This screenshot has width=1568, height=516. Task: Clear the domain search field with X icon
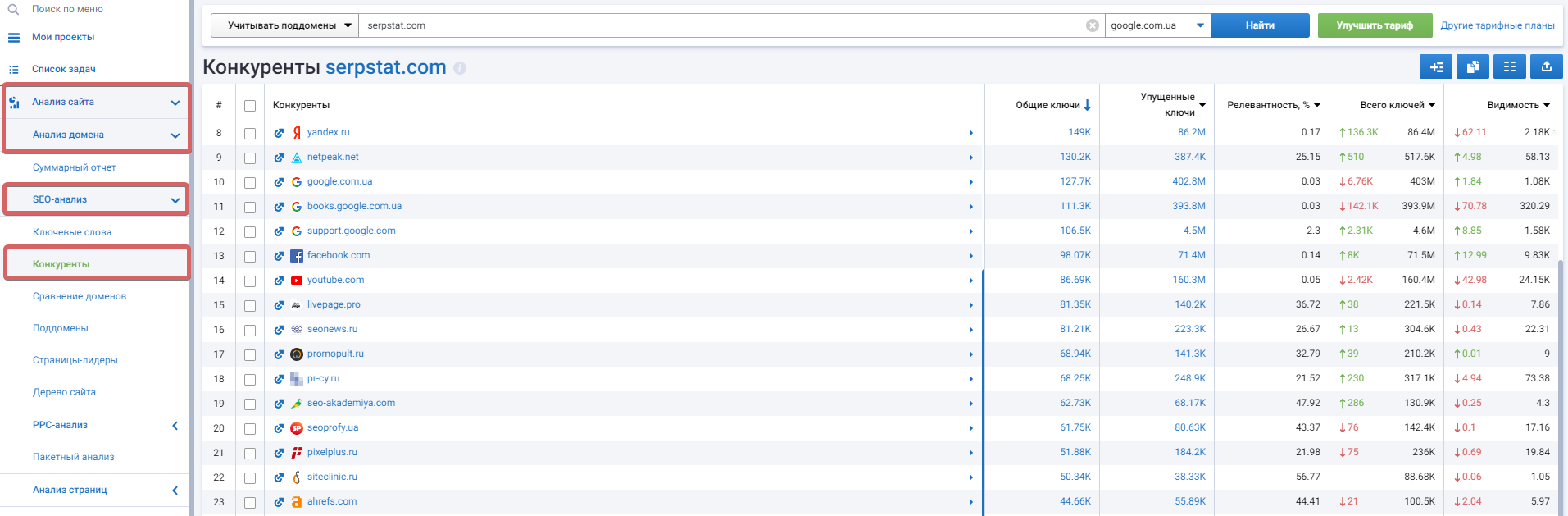point(1092,25)
